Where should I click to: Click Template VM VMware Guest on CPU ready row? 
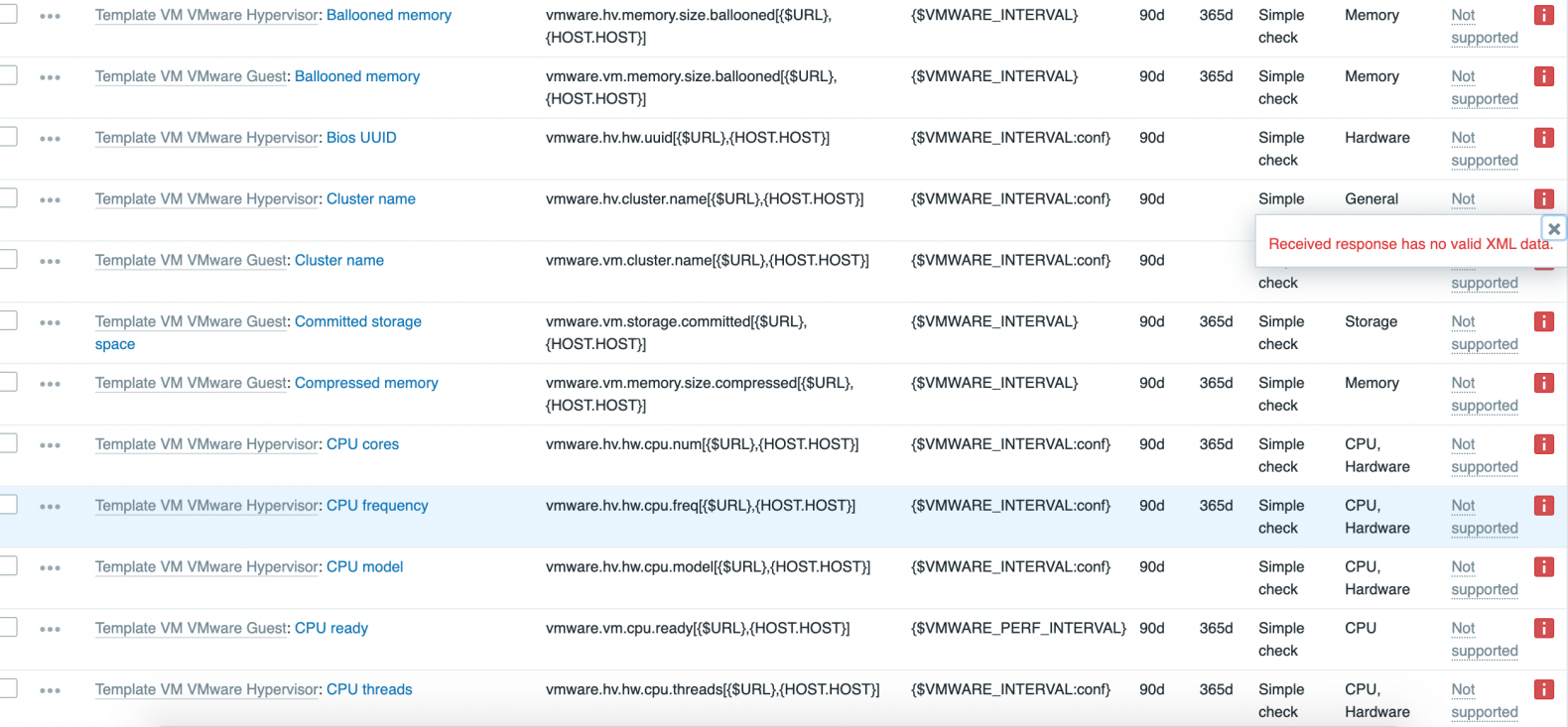click(192, 628)
